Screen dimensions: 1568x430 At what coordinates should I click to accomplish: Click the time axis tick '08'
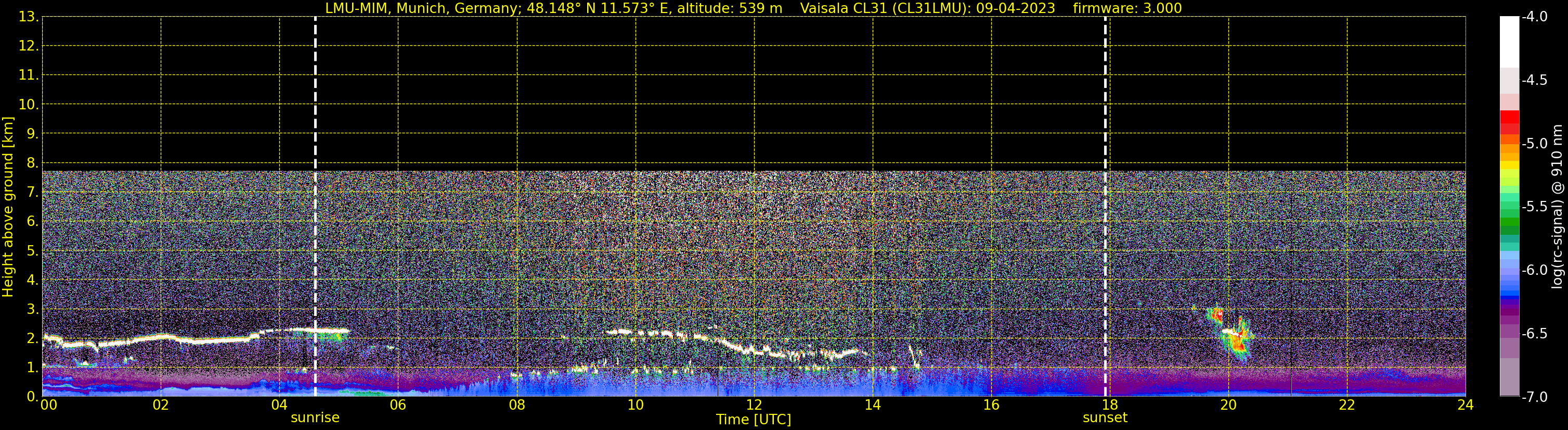click(x=517, y=405)
